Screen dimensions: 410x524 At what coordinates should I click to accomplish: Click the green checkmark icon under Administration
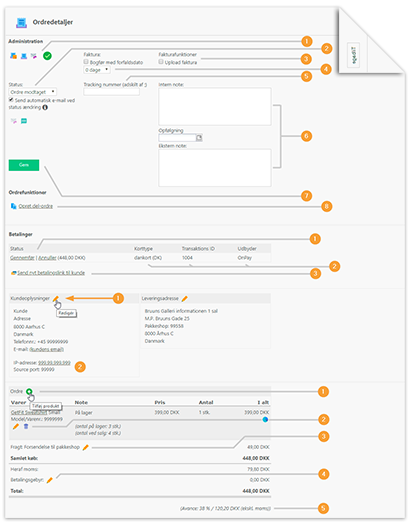(x=47, y=56)
